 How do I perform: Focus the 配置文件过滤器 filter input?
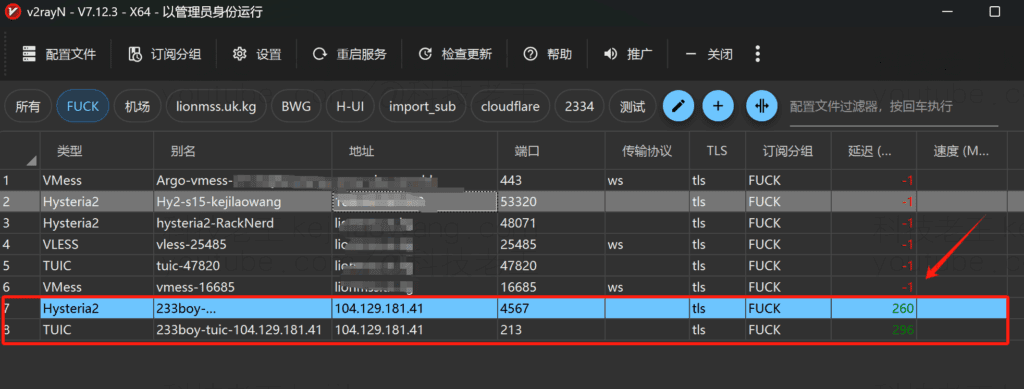click(893, 107)
